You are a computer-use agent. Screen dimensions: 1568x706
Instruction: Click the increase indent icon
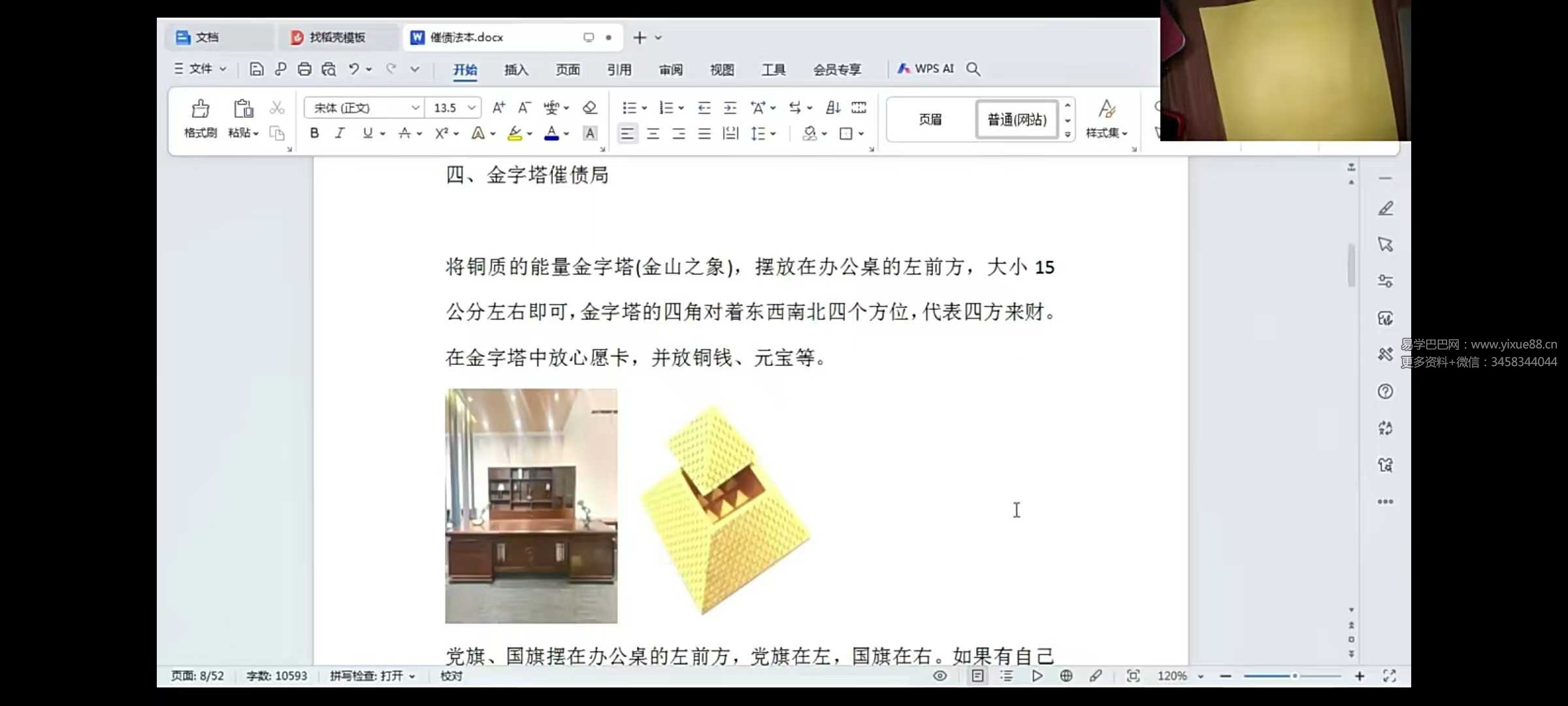[x=730, y=108]
